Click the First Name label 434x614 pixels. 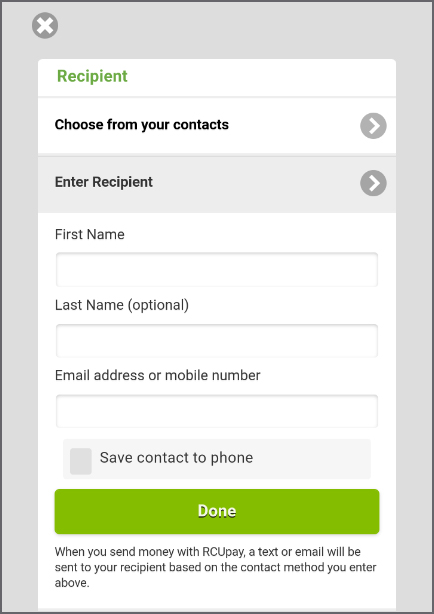[90, 234]
